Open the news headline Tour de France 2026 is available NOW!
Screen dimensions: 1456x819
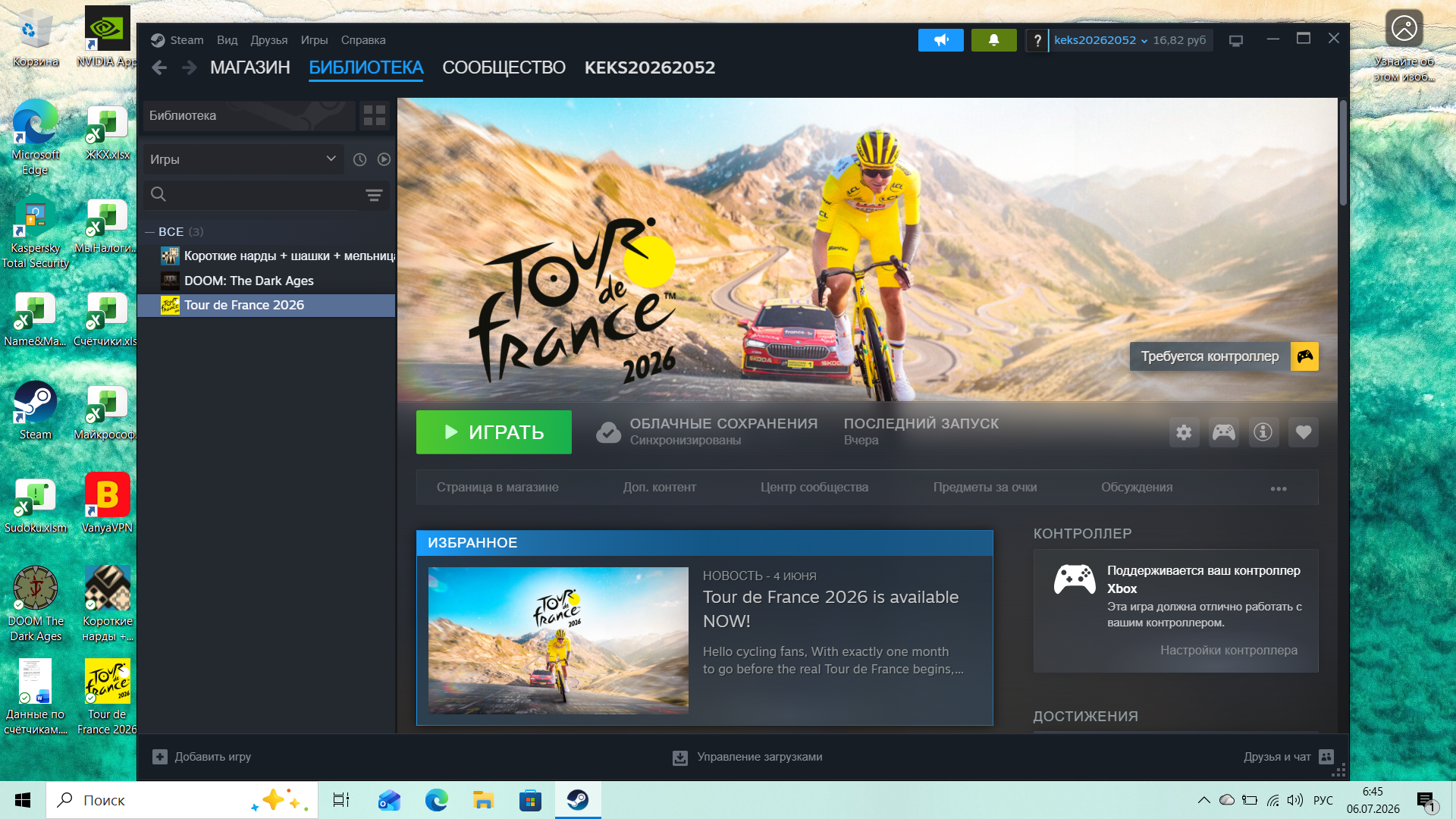pos(830,609)
